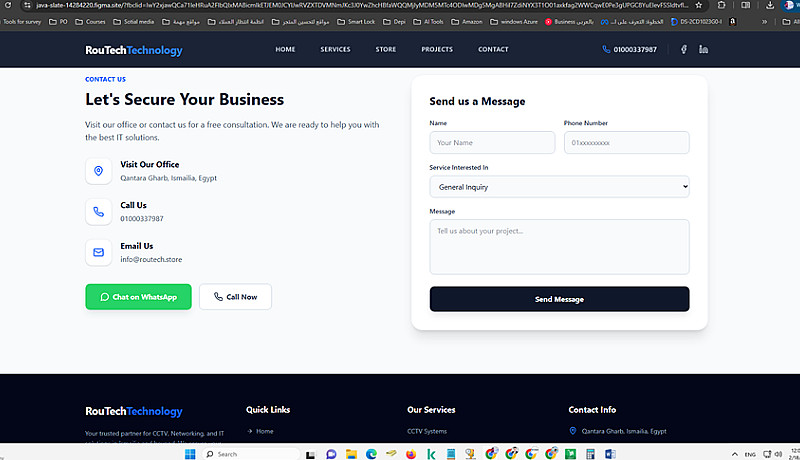800x460 pixels.
Task: Click the phone icon in the header
Action: coord(606,49)
